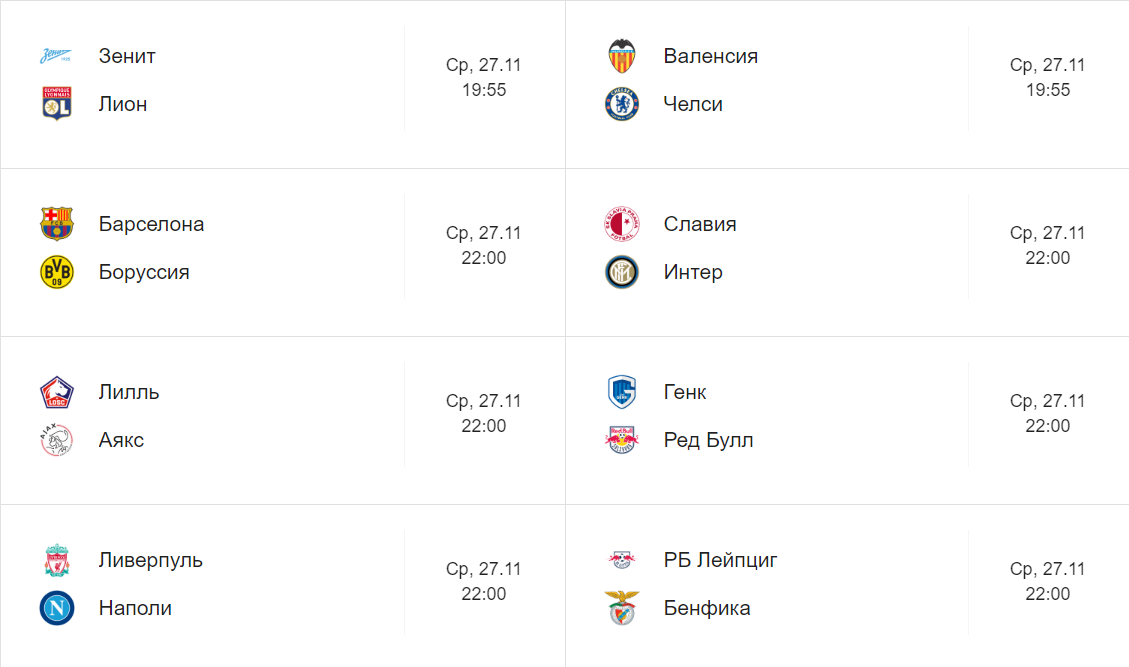Click the yellow BVB Borussia logo
This screenshot has height=667, width=1129.
(56, 272)
